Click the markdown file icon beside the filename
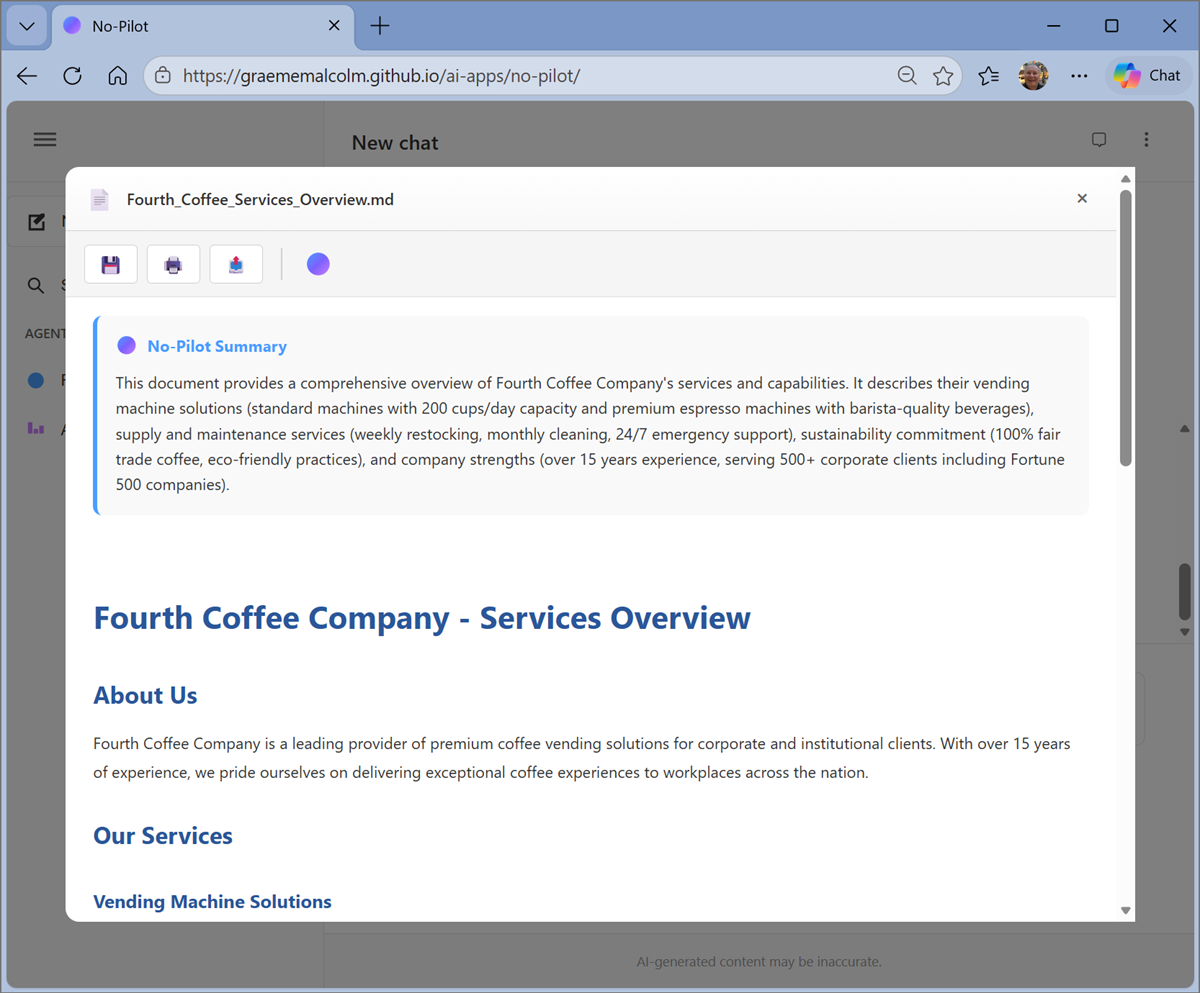 pyautogui.click(x=100, y=200)
